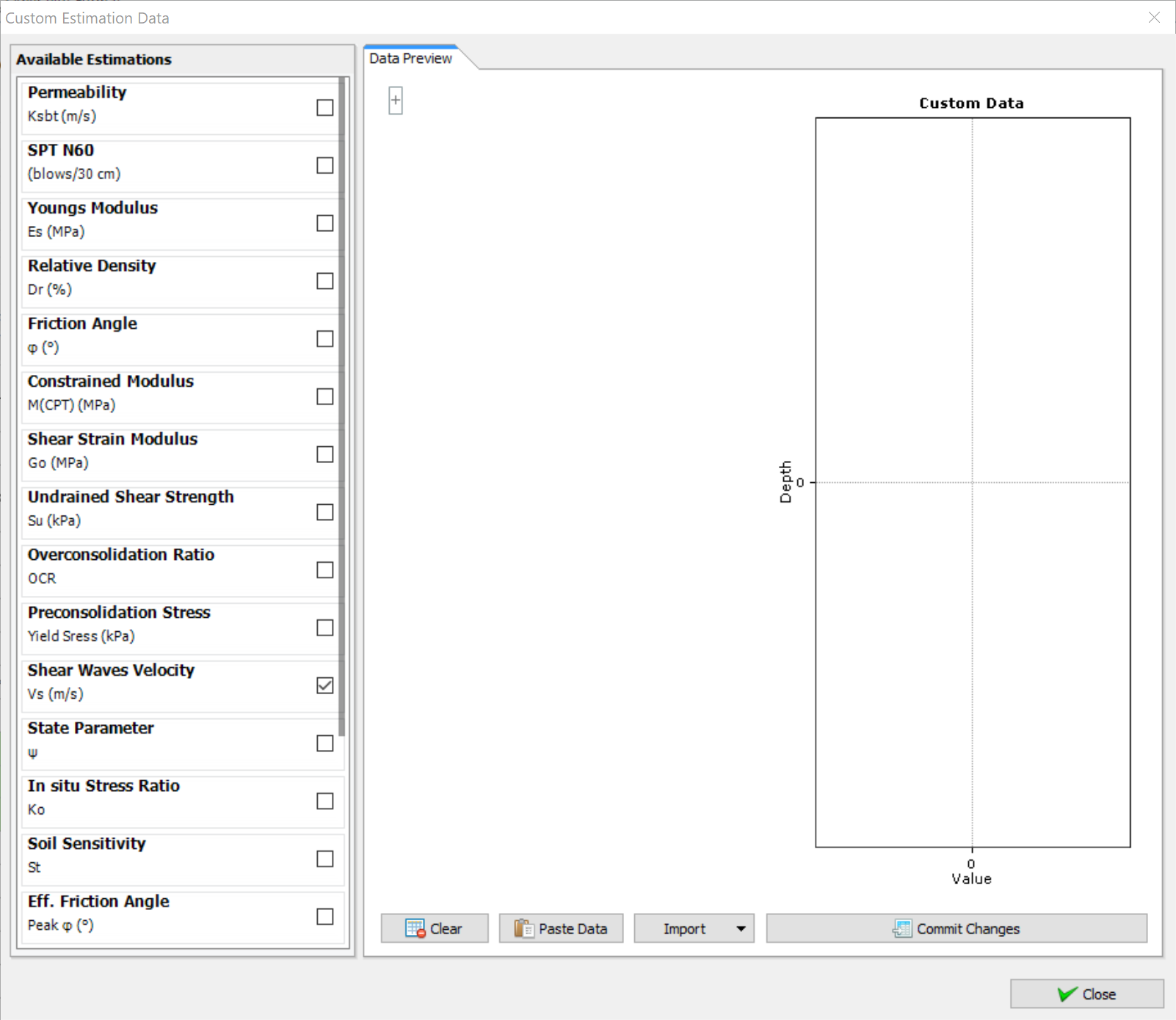Click the Import button icon
The image size is (1176, 1020).
pyautogui.click(x=684, y=928)
